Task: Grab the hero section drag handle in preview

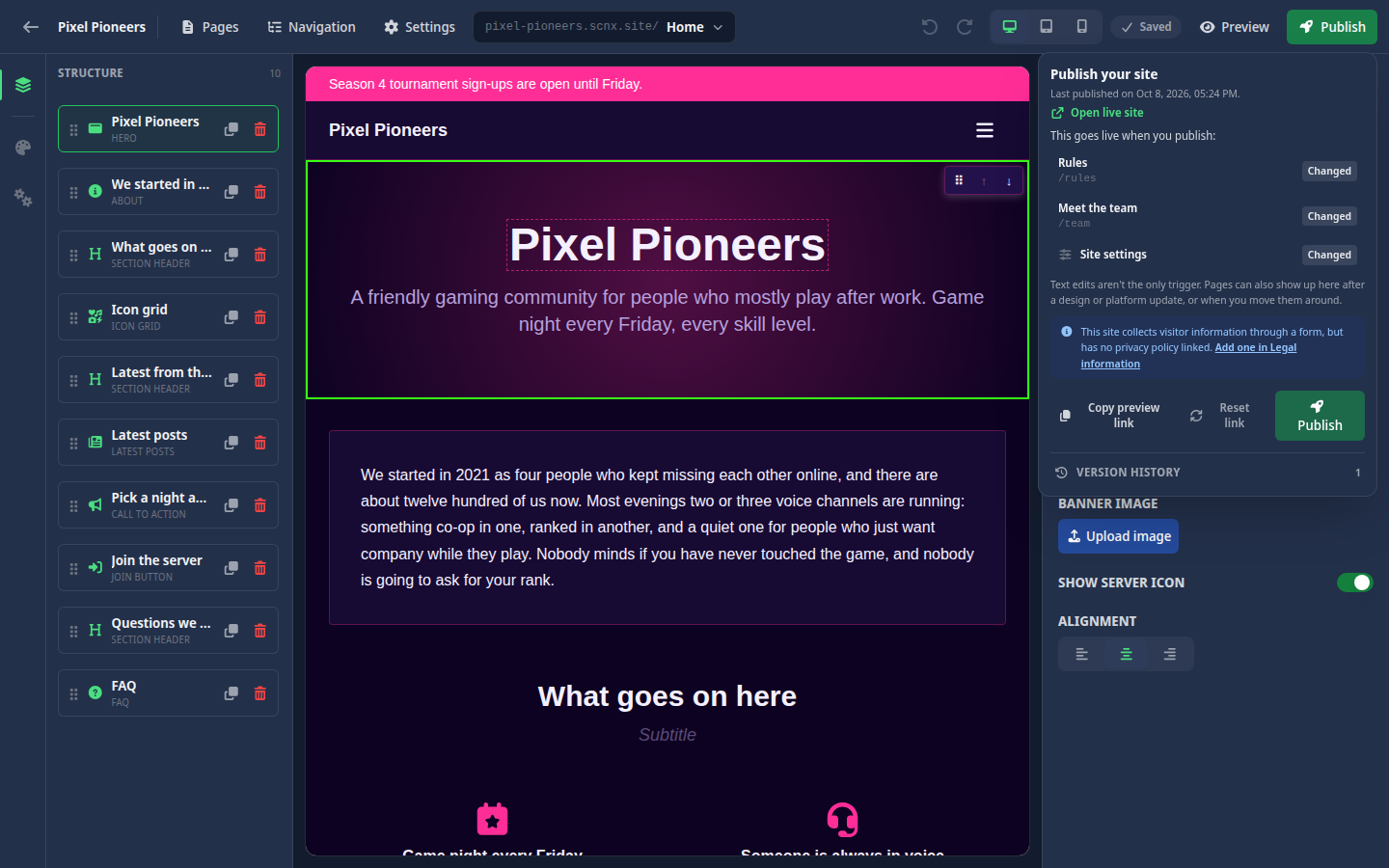Action: click(959, 180)
